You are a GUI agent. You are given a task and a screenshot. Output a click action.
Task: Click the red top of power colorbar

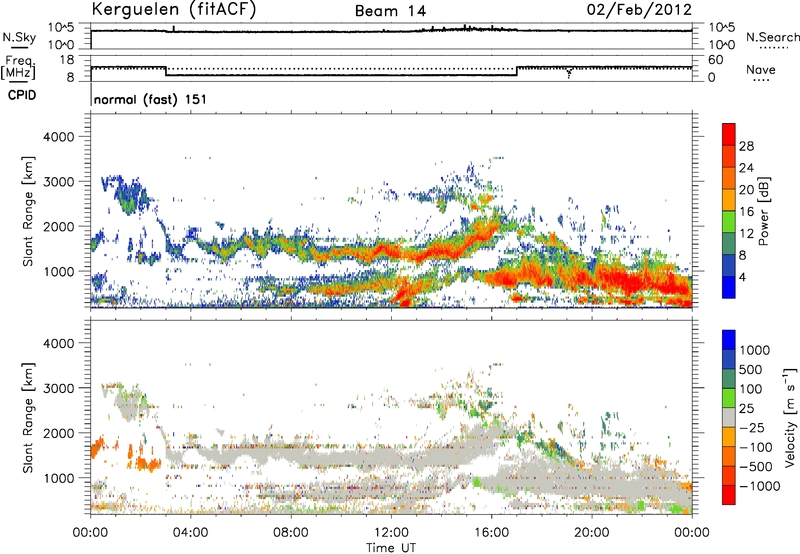pyautogui.click(x=729, y=134)
